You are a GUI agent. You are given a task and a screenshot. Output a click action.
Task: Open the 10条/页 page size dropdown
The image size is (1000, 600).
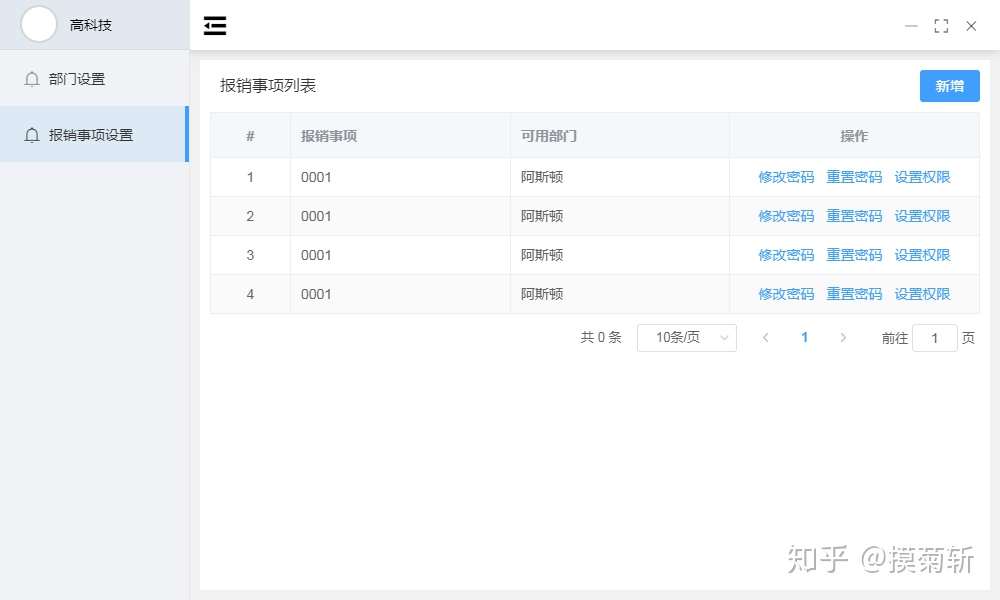pyautogui.click(x=686, y=337)
